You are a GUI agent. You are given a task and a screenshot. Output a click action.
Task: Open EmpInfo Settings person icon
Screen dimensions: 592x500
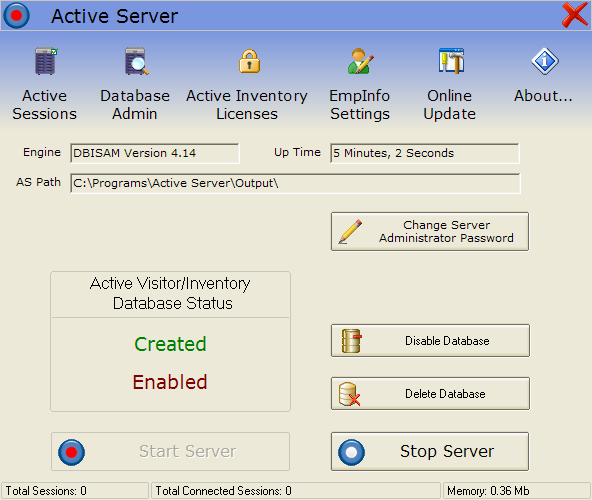361,61
